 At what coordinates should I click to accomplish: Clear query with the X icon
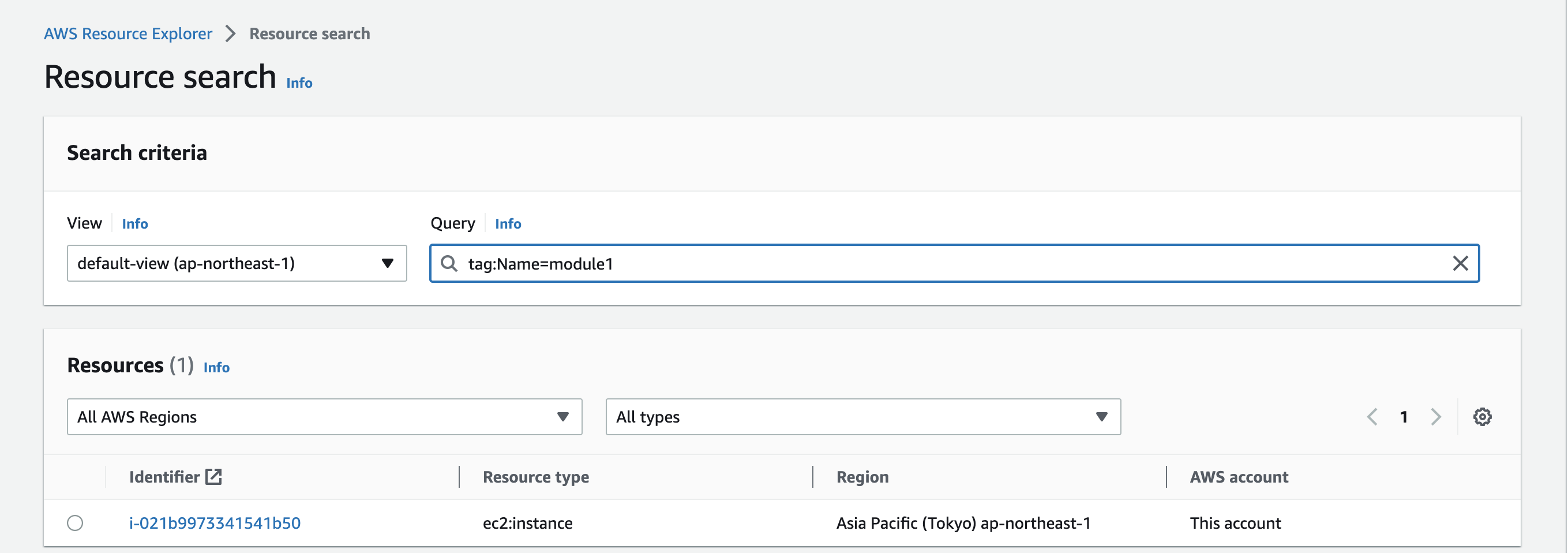click(1460, 263)
